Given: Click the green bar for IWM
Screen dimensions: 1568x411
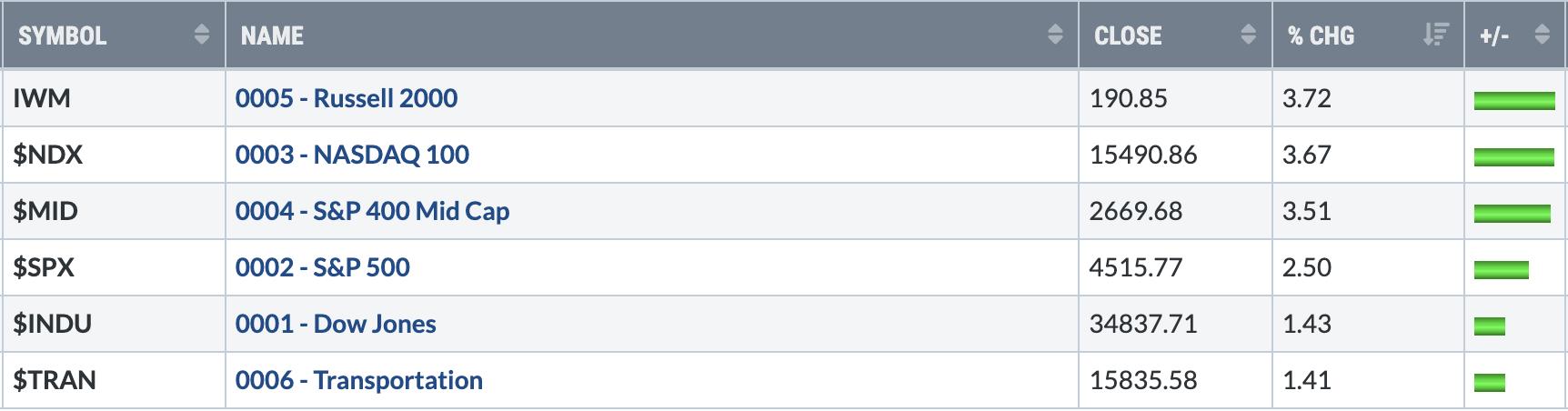Looking at the screenshot, I should 1513,100.
